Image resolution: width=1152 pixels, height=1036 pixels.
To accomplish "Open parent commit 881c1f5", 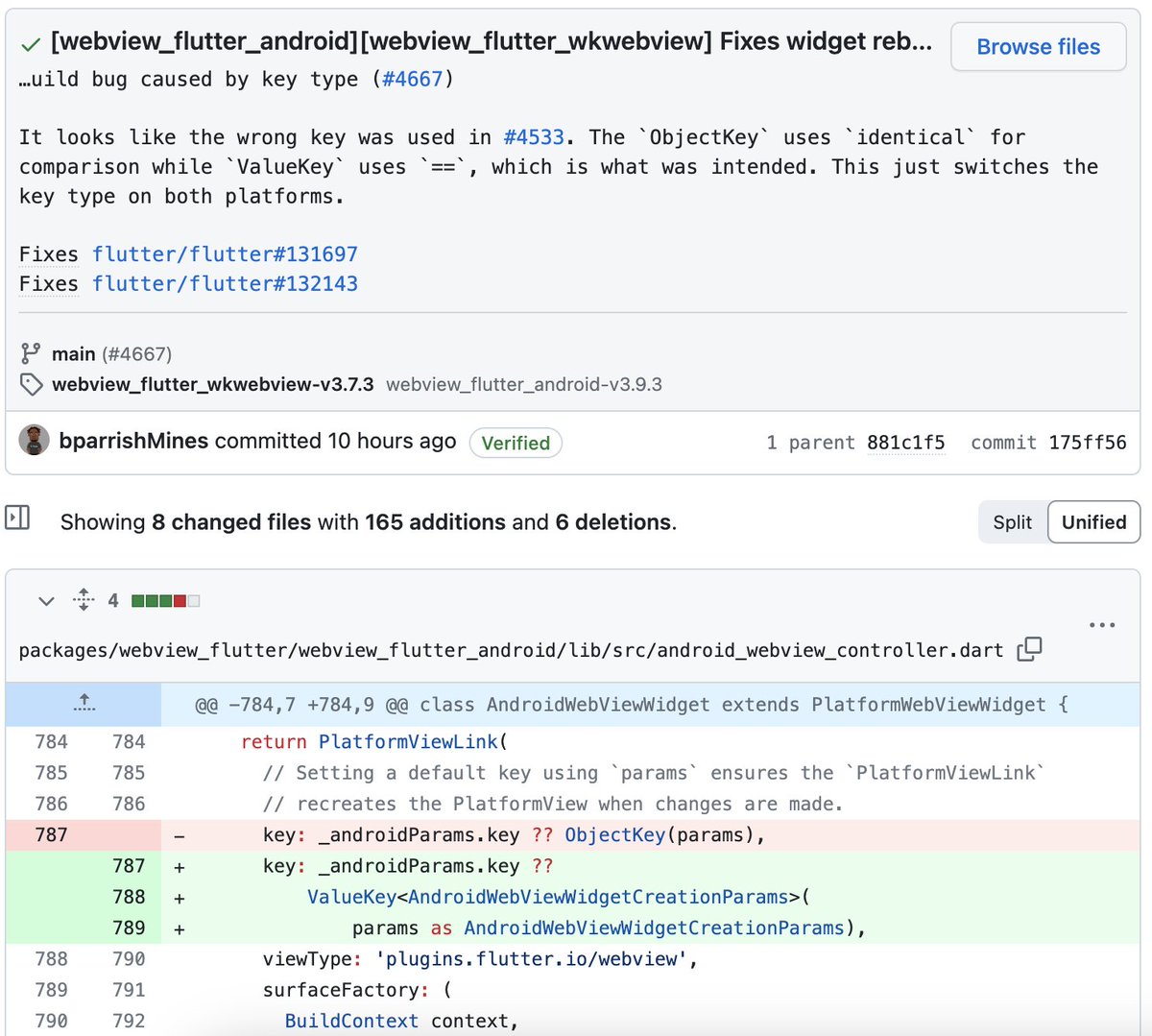I will 905,443.
